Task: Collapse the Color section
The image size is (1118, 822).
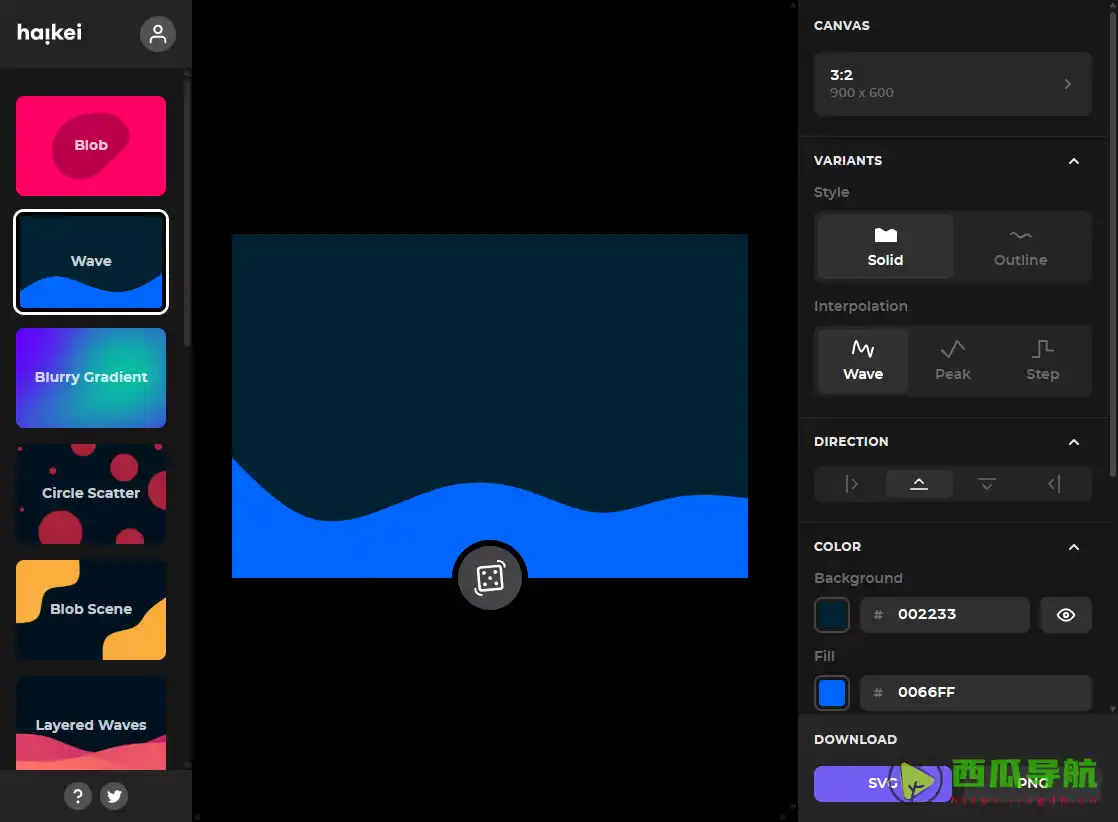Action: click(x=1073, y=547)
